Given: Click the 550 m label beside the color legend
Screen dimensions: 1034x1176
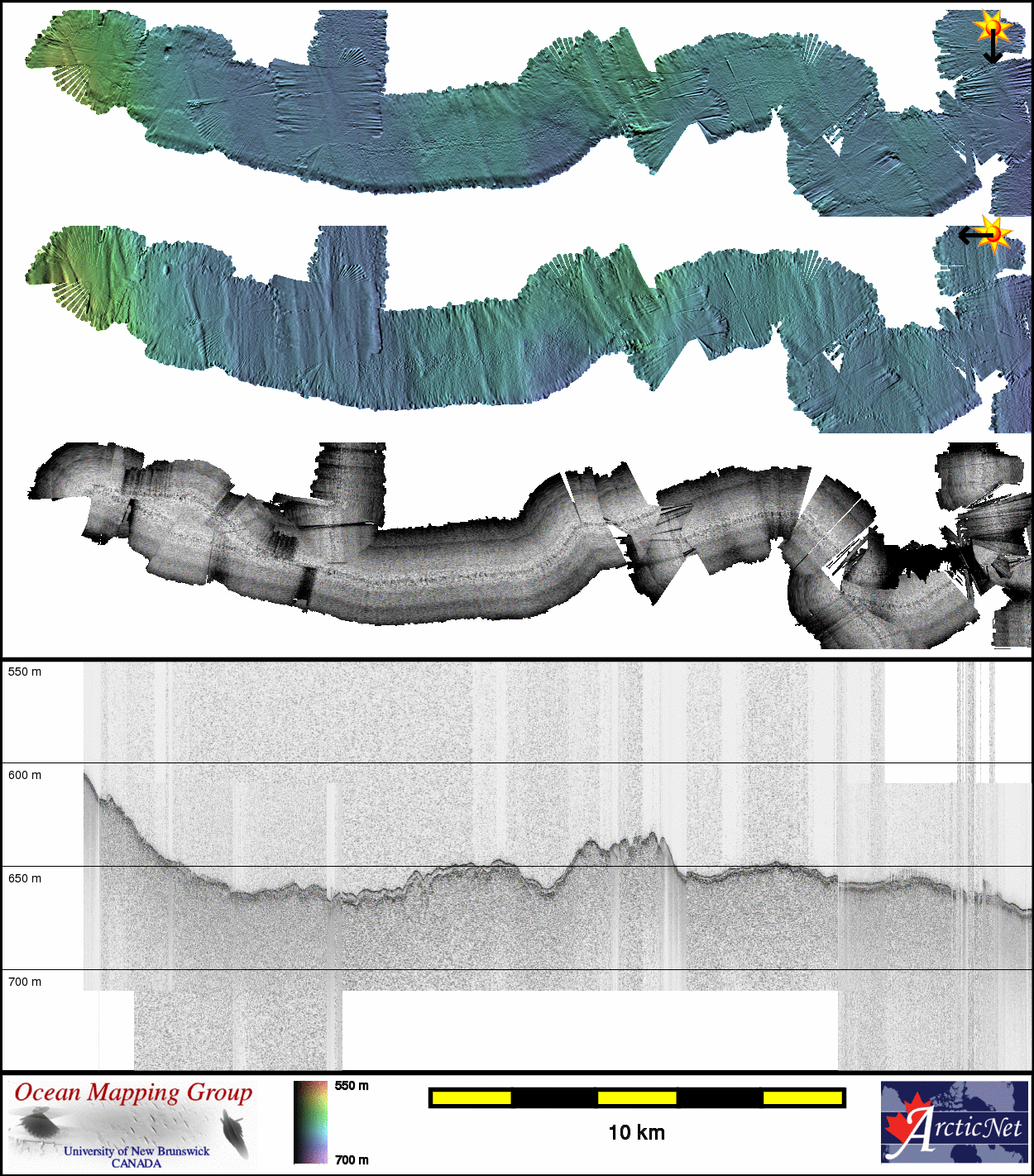Looking at the screenshot, I should click(352, 1086).
